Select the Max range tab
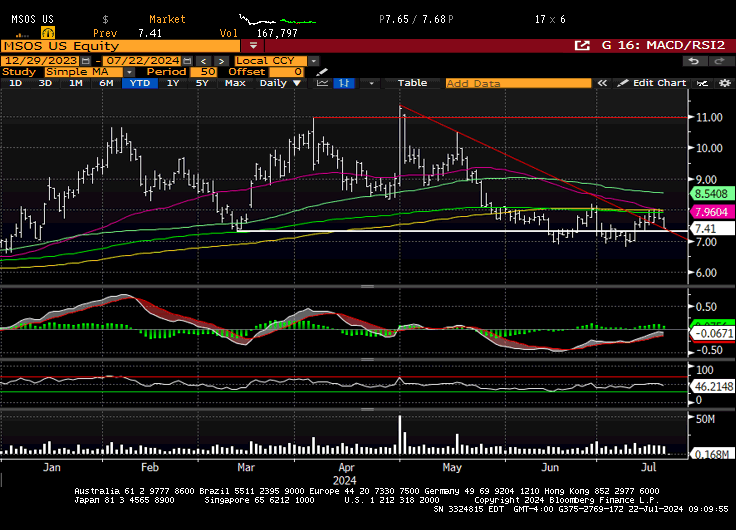Image resolution: width=736 pixels, height=530 pixels. (235, 83)
